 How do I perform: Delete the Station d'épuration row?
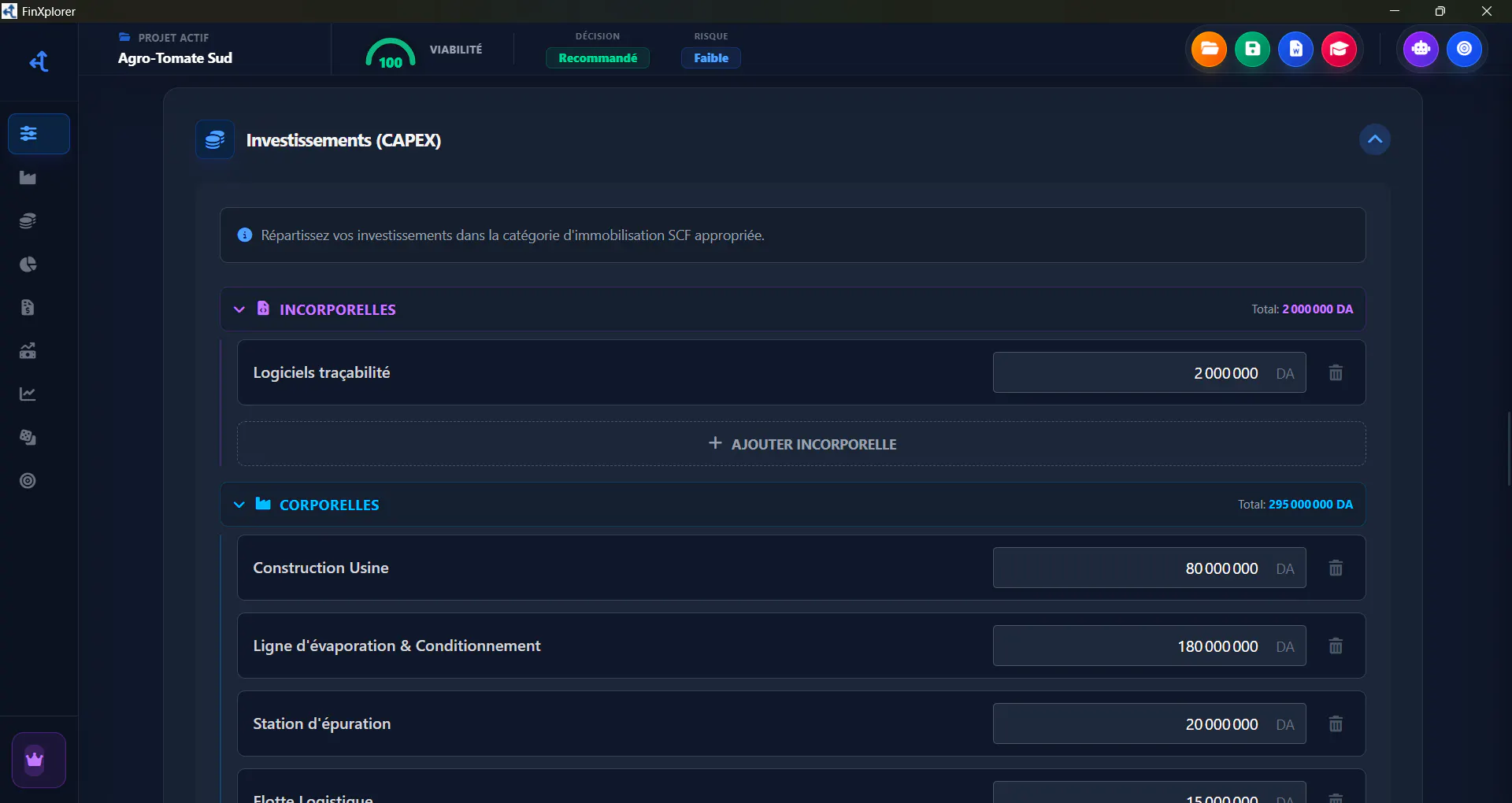pyautogui.click(x=1336, y=724)
